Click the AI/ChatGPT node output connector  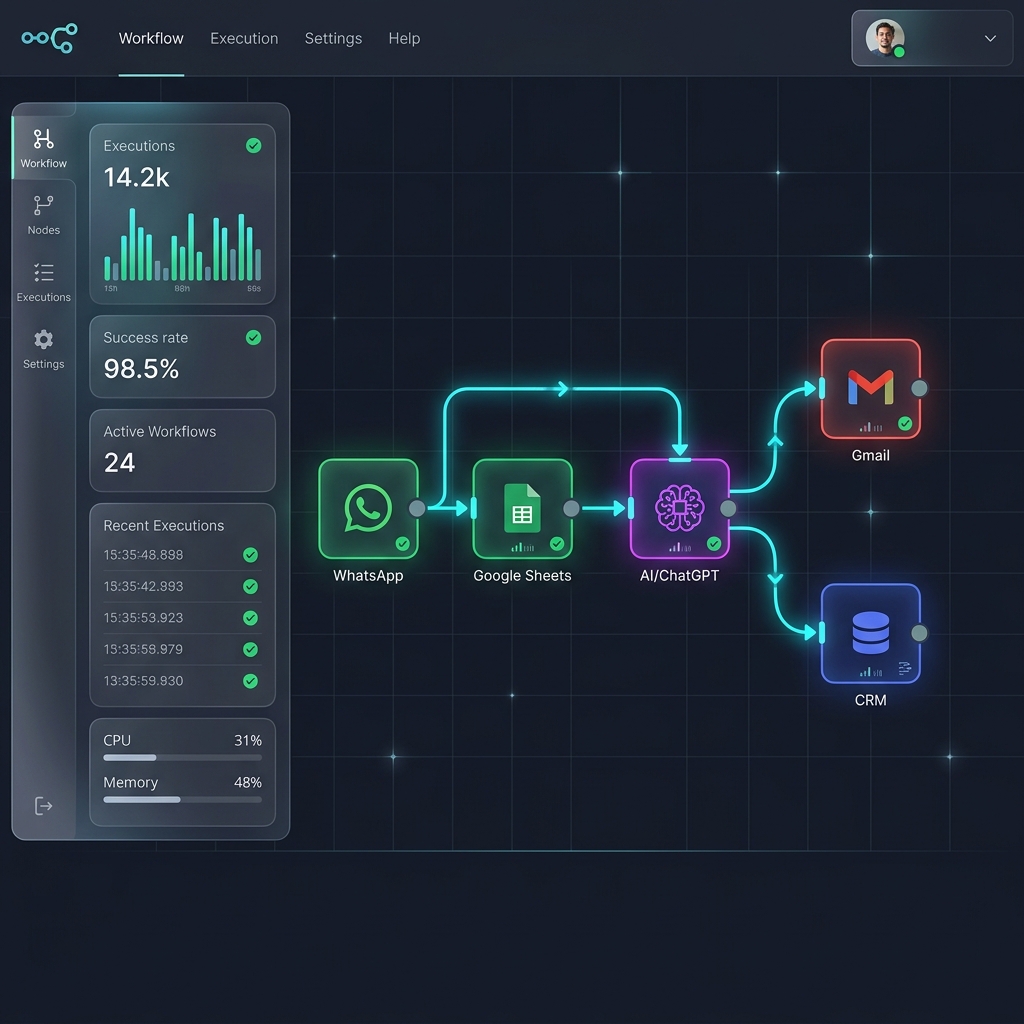pyautogui.click(x=728, y=509)
